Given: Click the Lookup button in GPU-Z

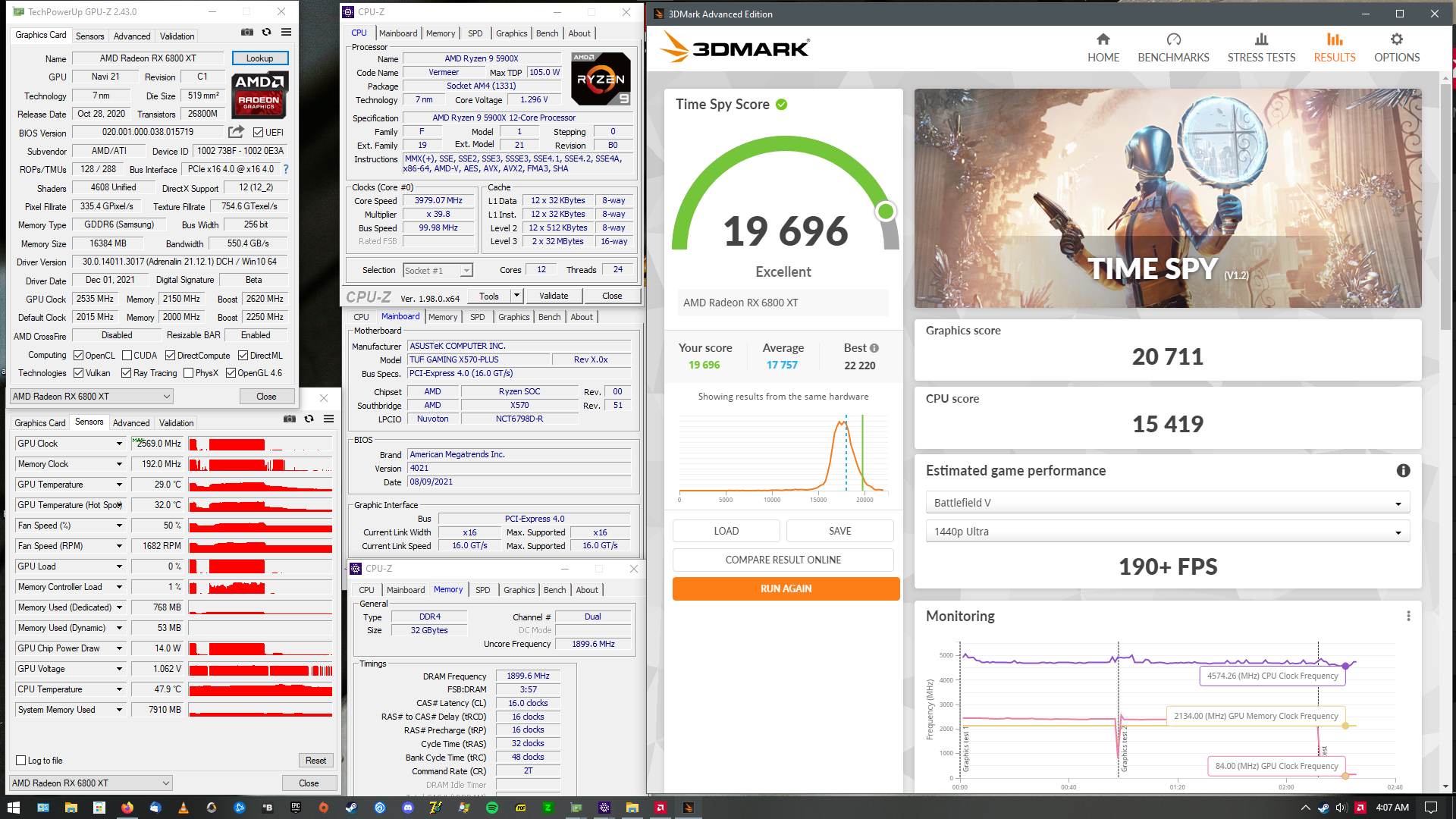Looking at the screenshot, I should (x=259, y=58).
